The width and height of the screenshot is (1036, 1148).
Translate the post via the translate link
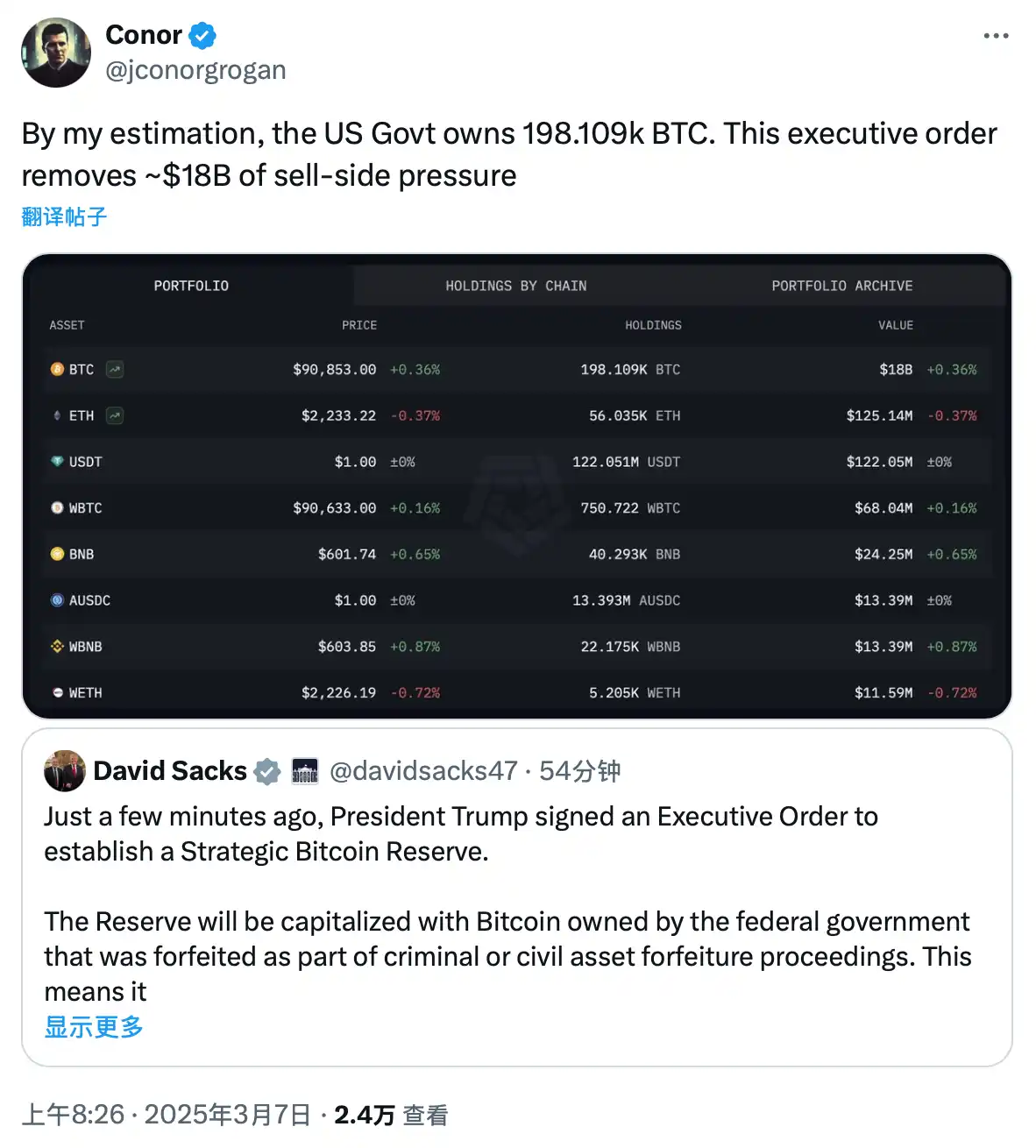coord(64,216)
